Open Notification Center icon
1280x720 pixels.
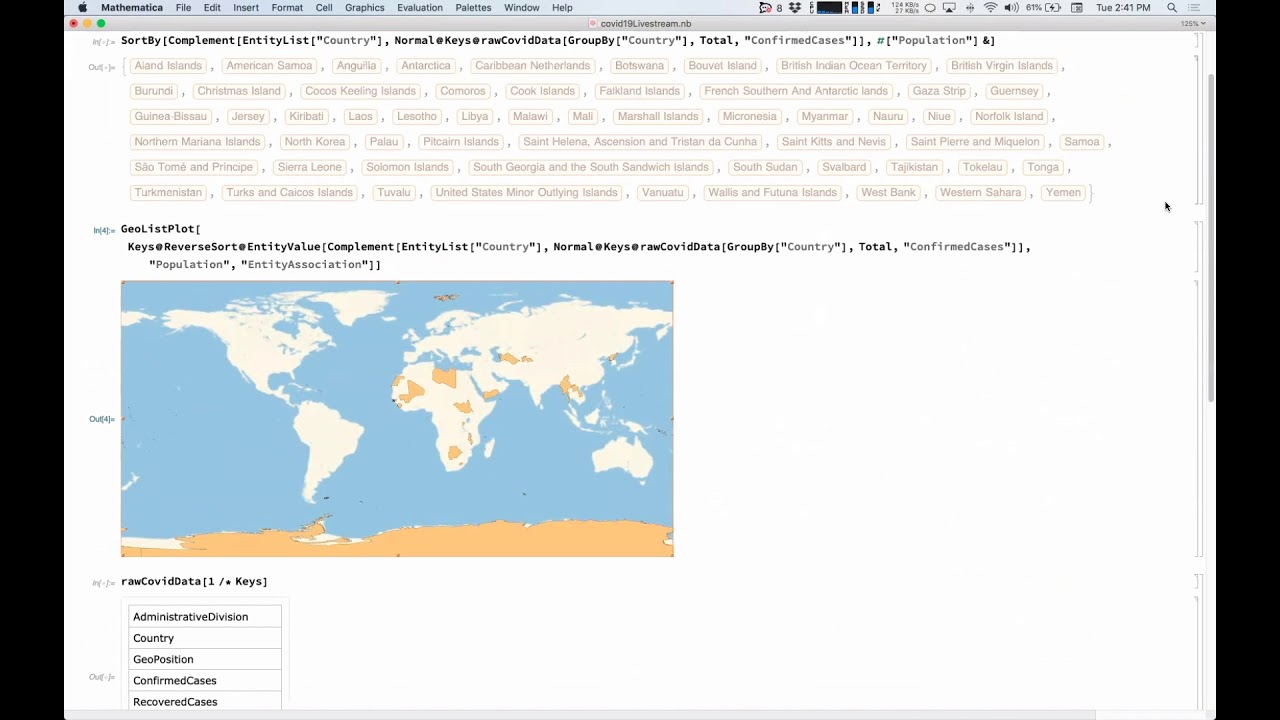click(x=1194, y=7)
